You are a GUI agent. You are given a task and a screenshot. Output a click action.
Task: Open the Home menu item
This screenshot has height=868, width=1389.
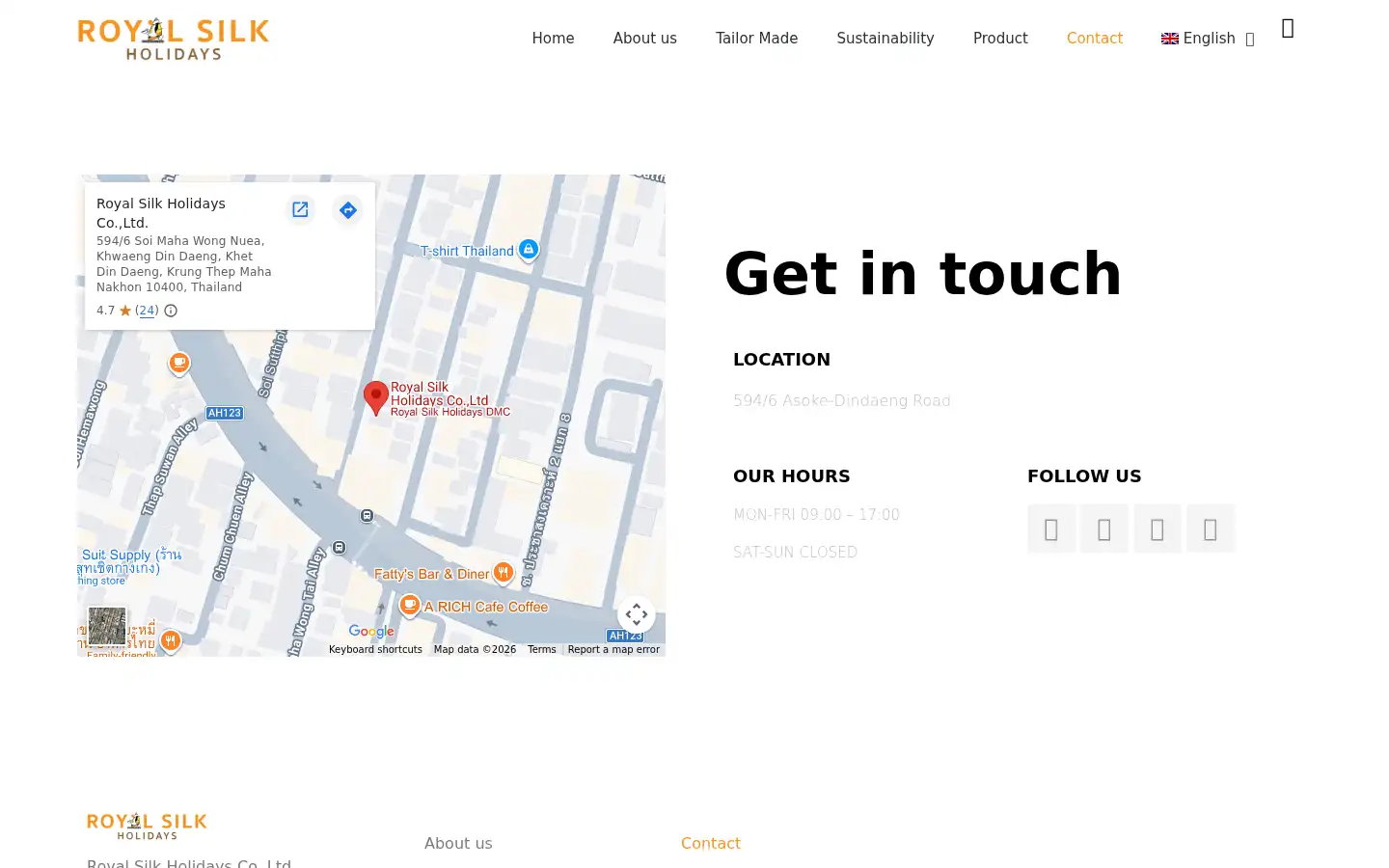click(553, 39)
